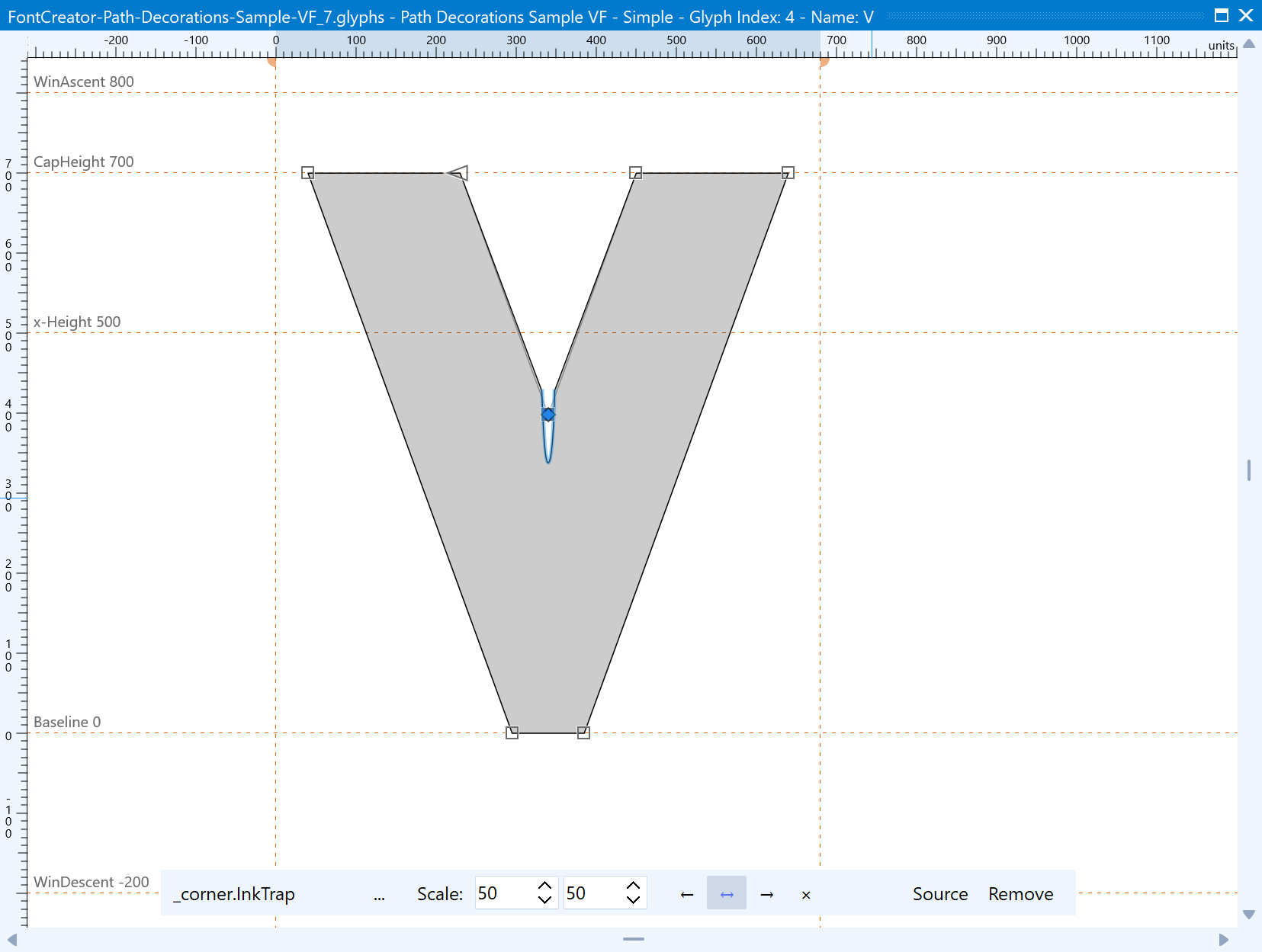The height and width of the screenshot is (952, 1262).
Task: Close the glyph edit window
Action: point(1246,15)
